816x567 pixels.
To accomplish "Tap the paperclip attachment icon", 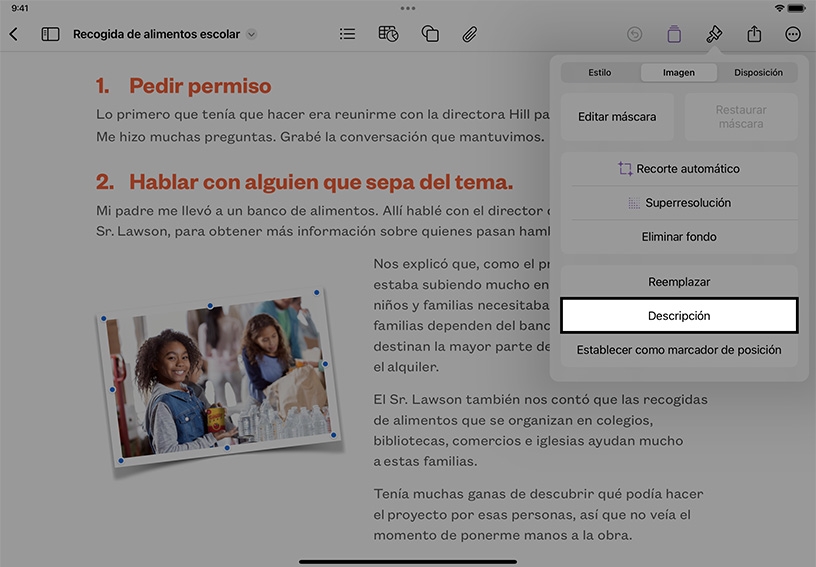I will (469, 34).
